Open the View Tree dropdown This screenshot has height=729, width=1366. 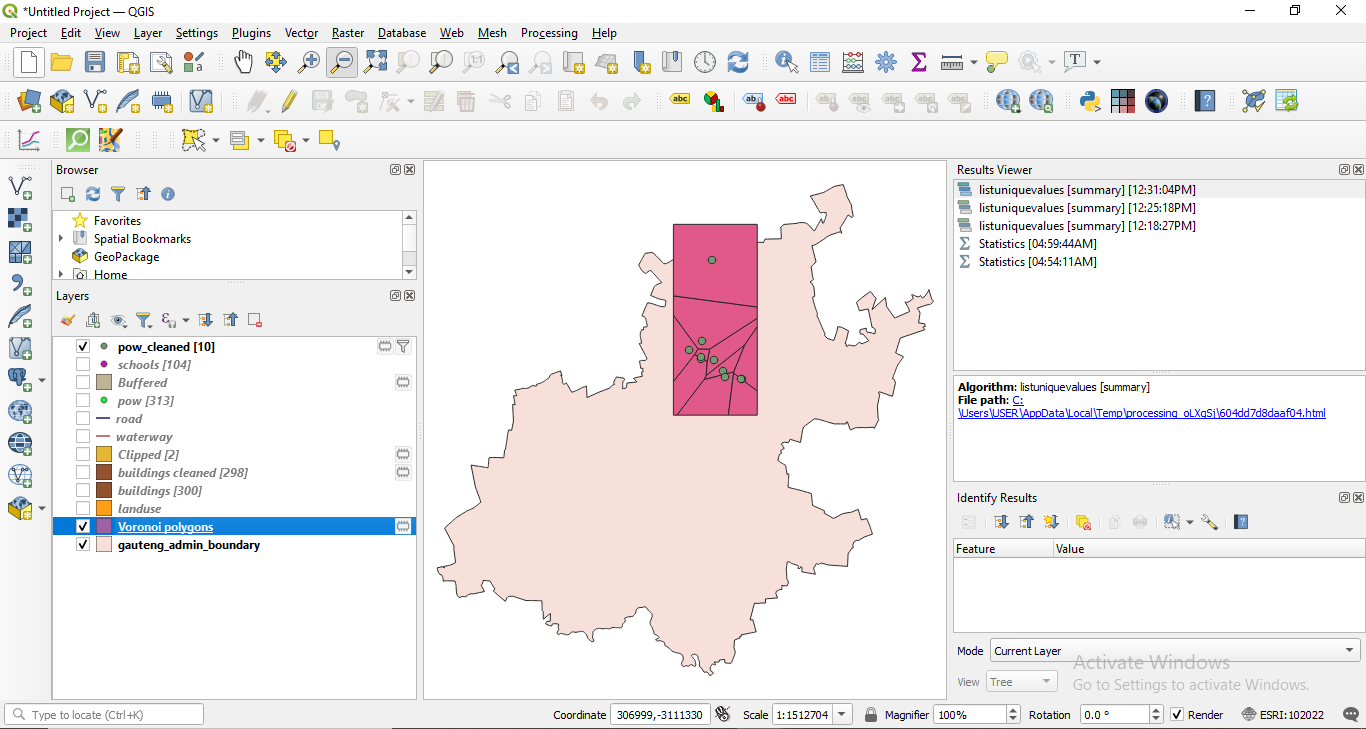coord(1021,682)
